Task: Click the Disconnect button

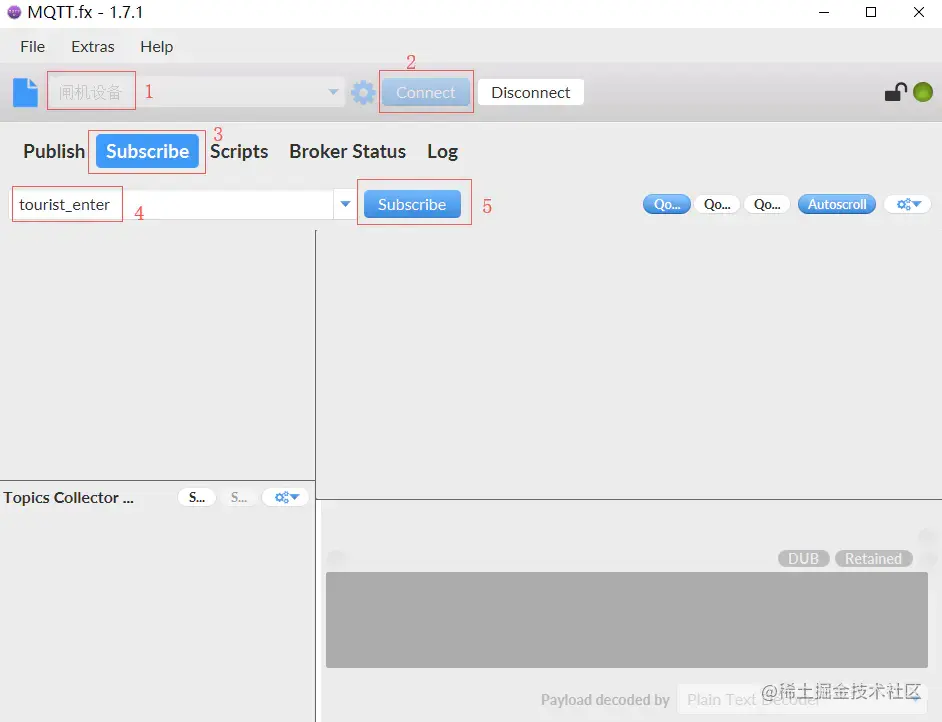Action: 530,93
